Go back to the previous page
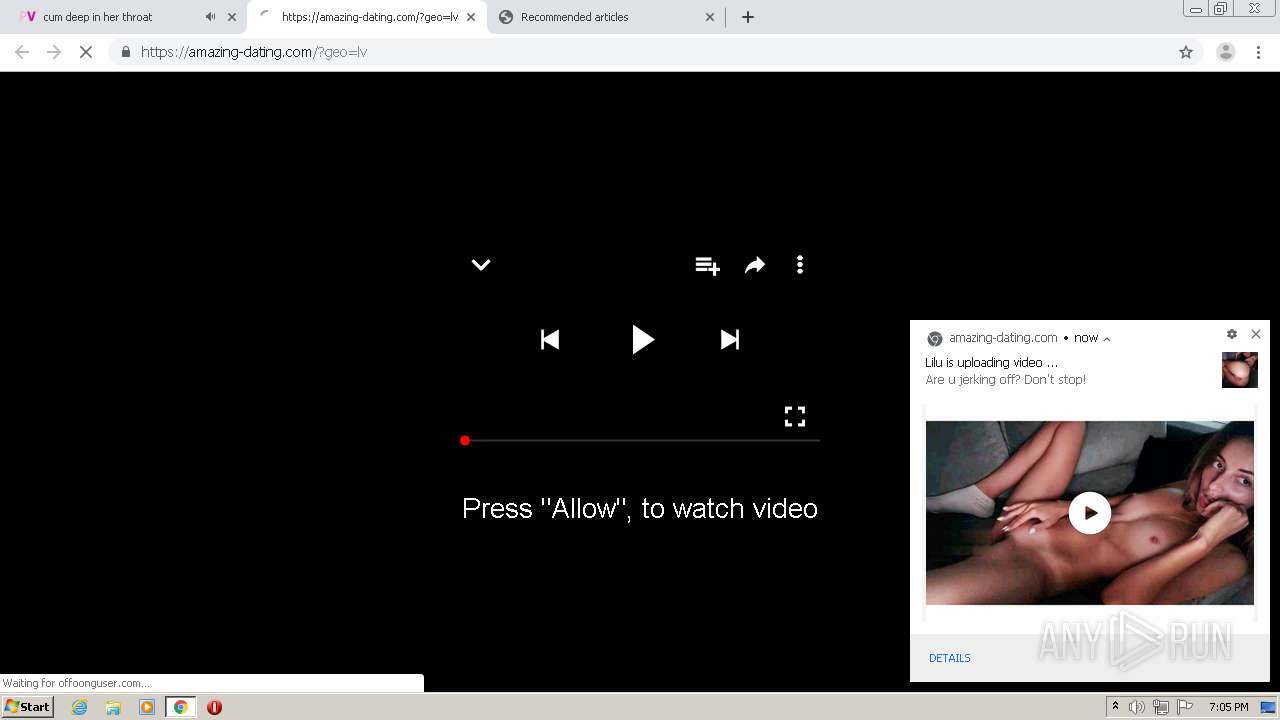 tap(22, 52)
